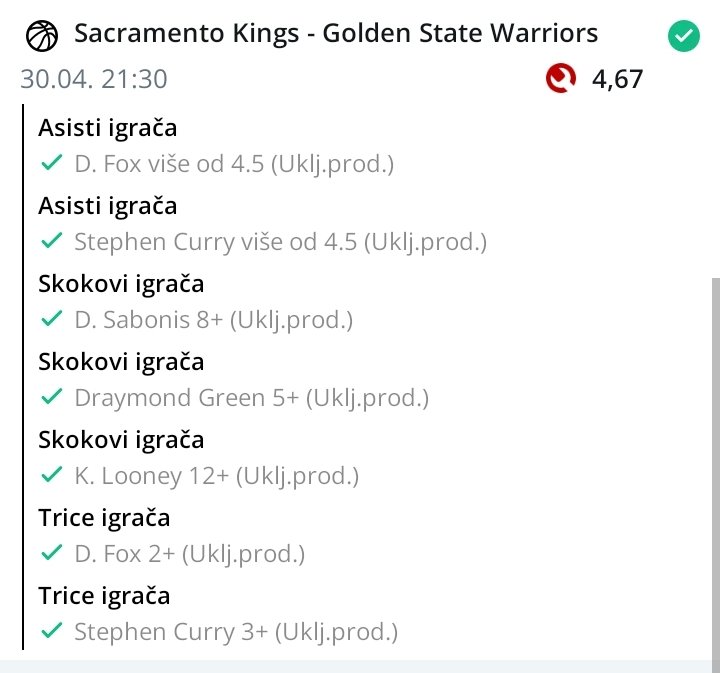The image size is (720, 673).
Task: Click checkmark beside Stephen Curry više od 4.5
Action: (50, 242)
